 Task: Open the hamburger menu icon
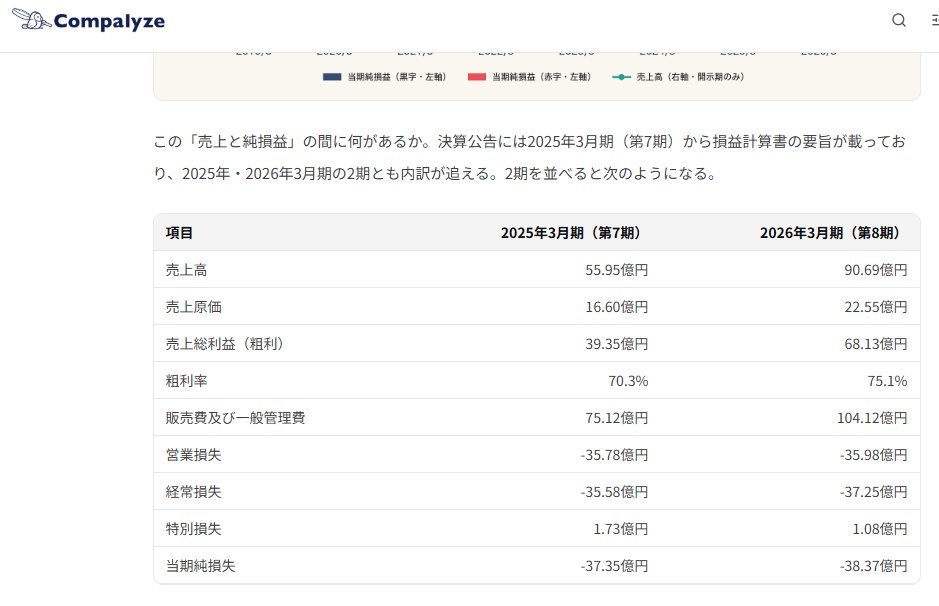(x=935, y=20)
